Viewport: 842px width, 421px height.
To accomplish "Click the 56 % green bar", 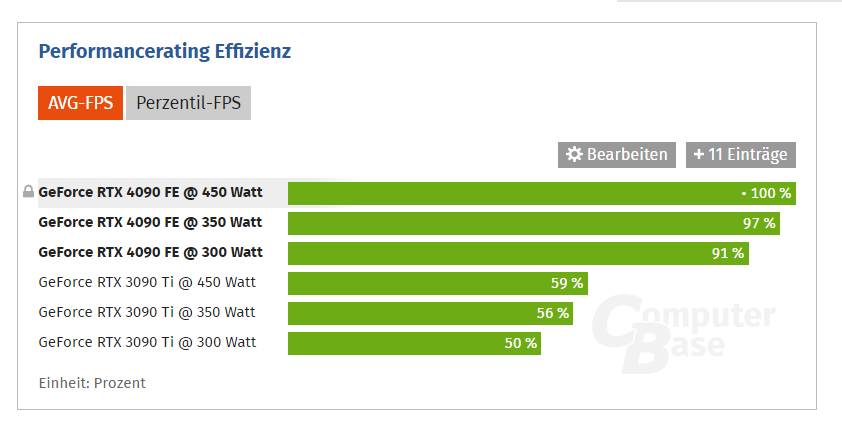I will [430, 313].
